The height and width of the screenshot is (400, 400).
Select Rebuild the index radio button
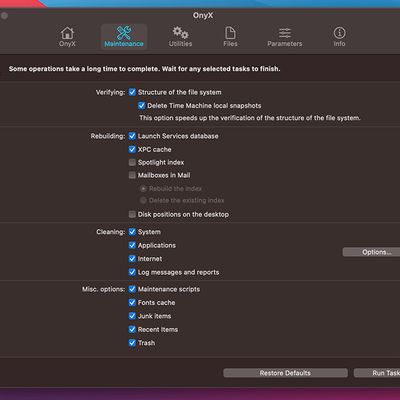pyautogui.click(x=143, y=189)
